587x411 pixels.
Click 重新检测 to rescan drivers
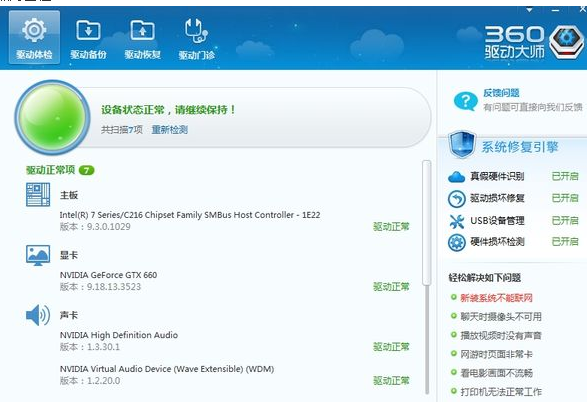point(170,130)
